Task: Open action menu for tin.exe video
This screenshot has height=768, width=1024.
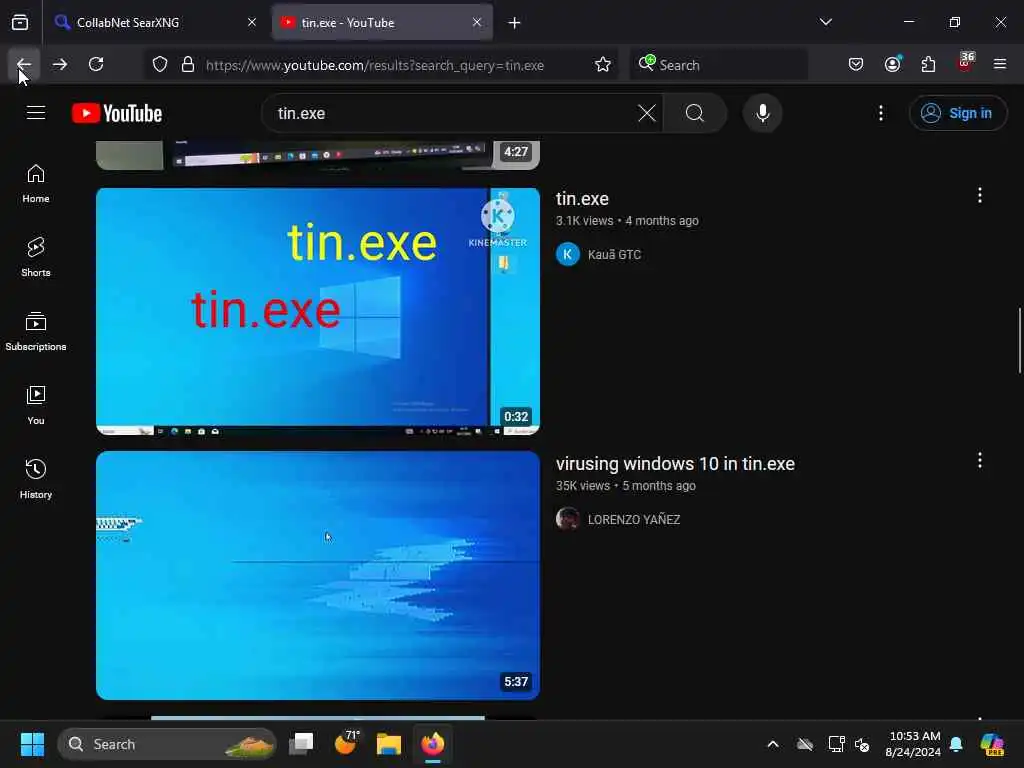Action: [980, 195]
